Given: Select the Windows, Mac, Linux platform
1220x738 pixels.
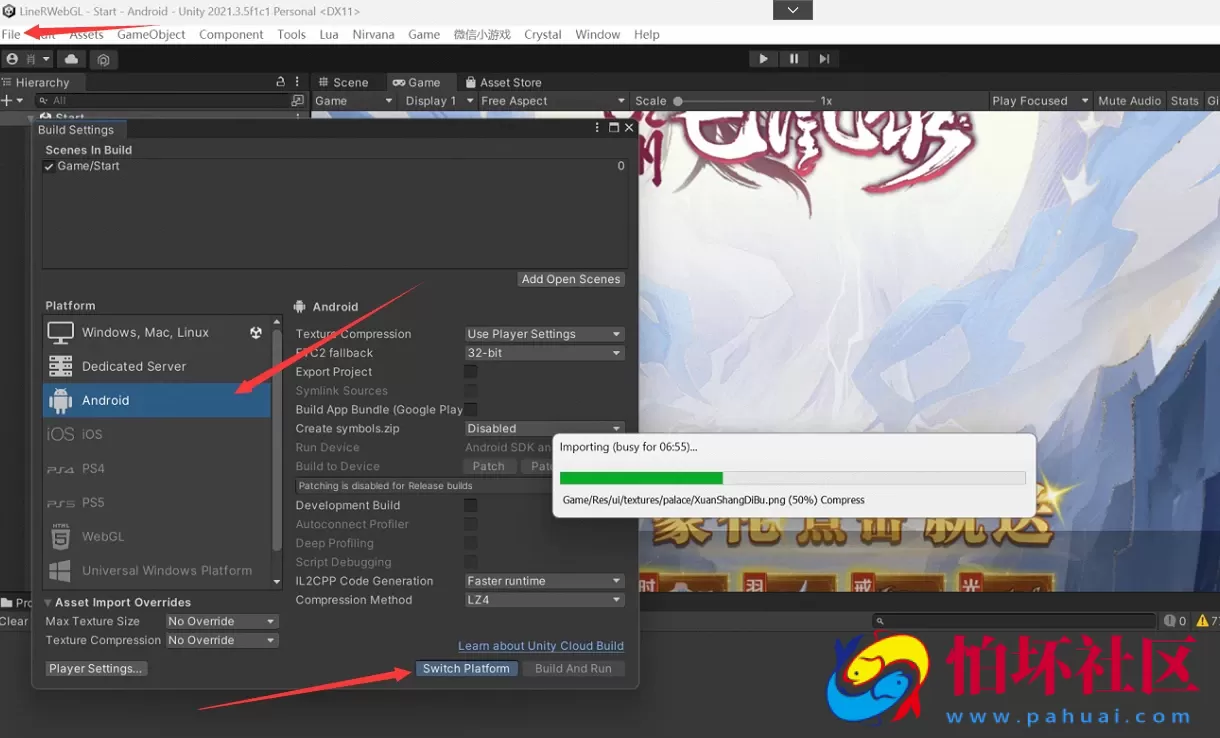Looking at the screenshot, I should pyautogui.click(x=145, y=332).
